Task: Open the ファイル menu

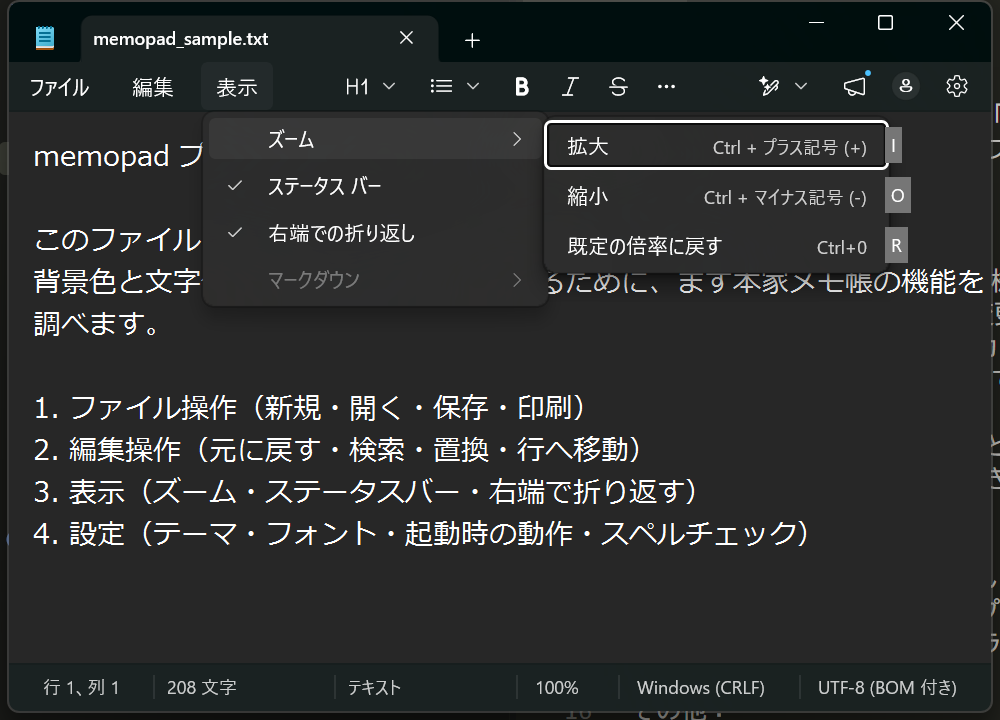Action: [59, 87]
